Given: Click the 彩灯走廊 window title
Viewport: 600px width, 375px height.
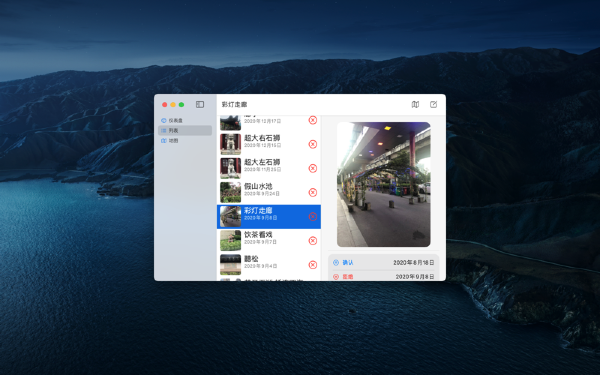Looking at the screenshot, I should [234, 104].
